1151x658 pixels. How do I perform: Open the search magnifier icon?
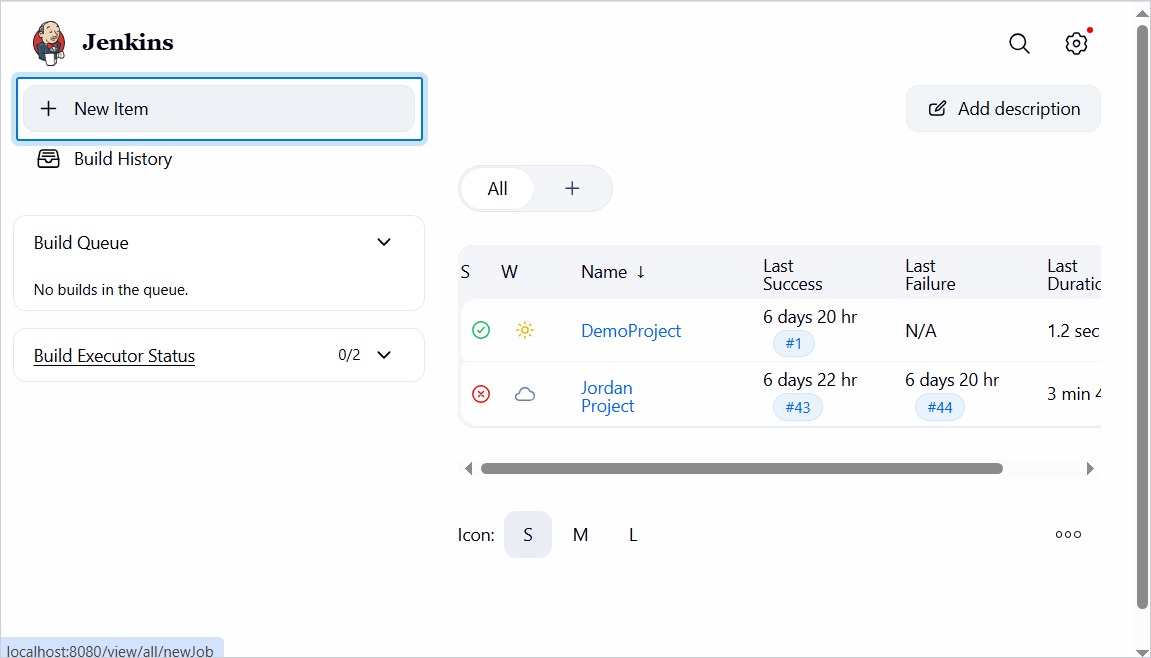[1019, 43]
